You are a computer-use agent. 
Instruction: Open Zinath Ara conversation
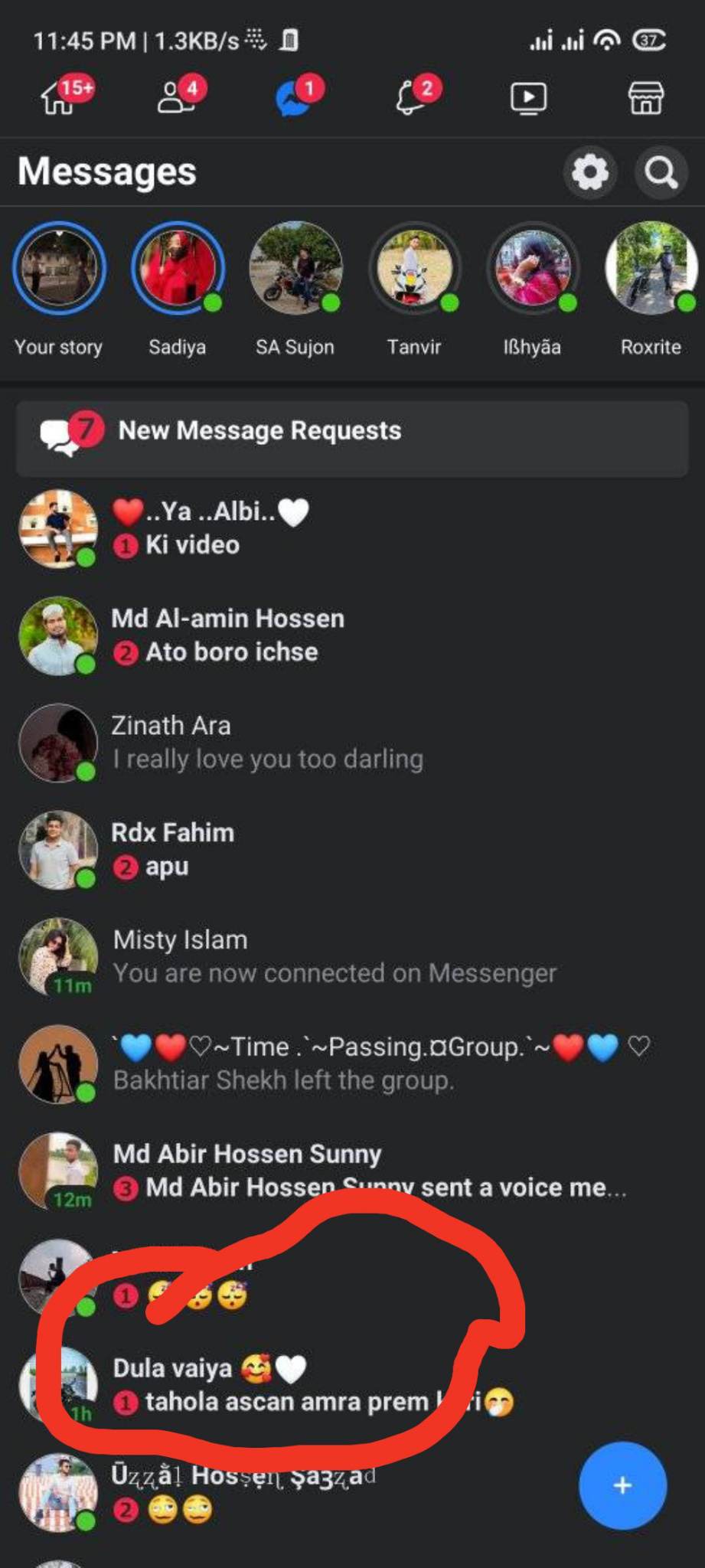click(352, 743)
